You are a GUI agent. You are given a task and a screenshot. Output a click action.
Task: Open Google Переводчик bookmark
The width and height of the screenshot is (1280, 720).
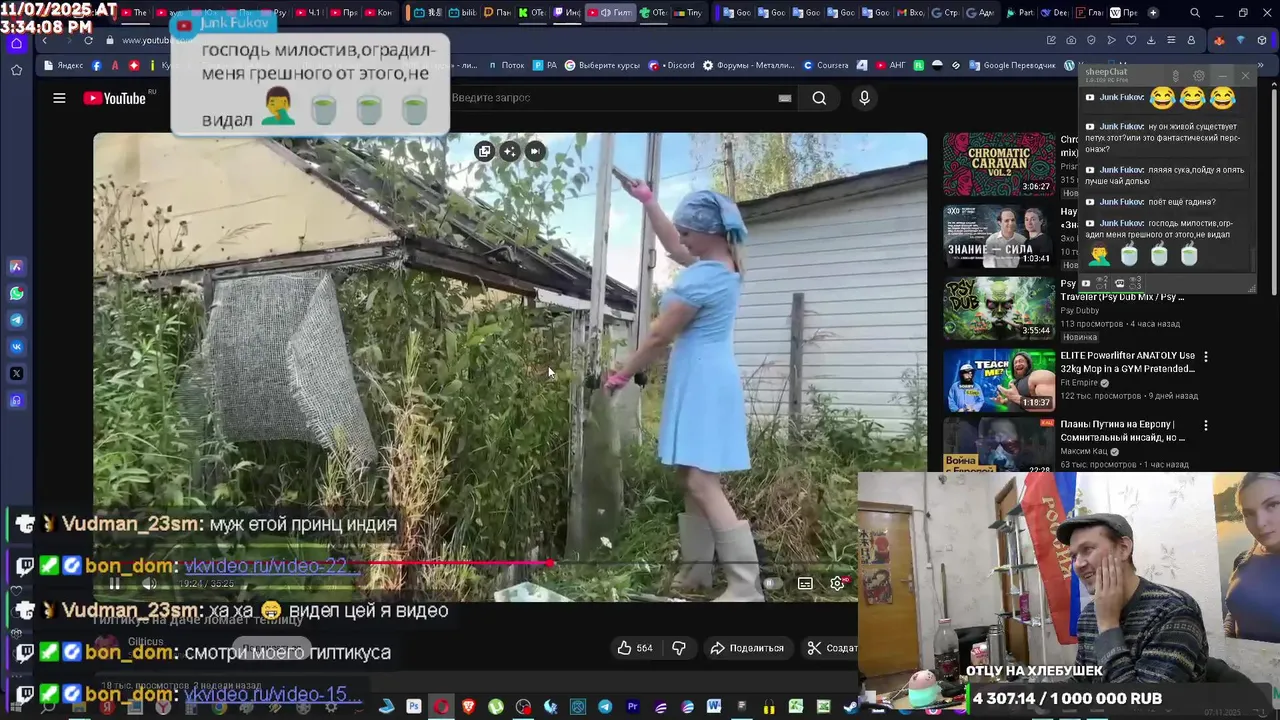1012,65
